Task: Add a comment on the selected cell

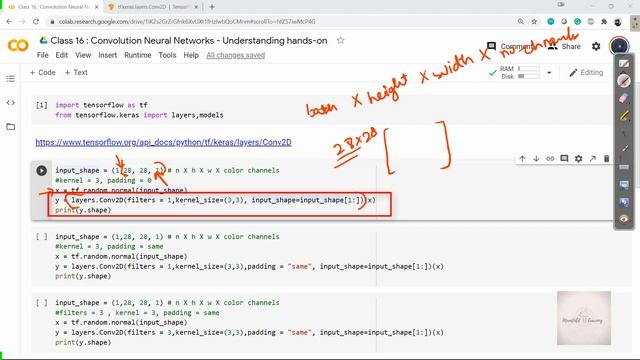Action: tap(564, 158)
